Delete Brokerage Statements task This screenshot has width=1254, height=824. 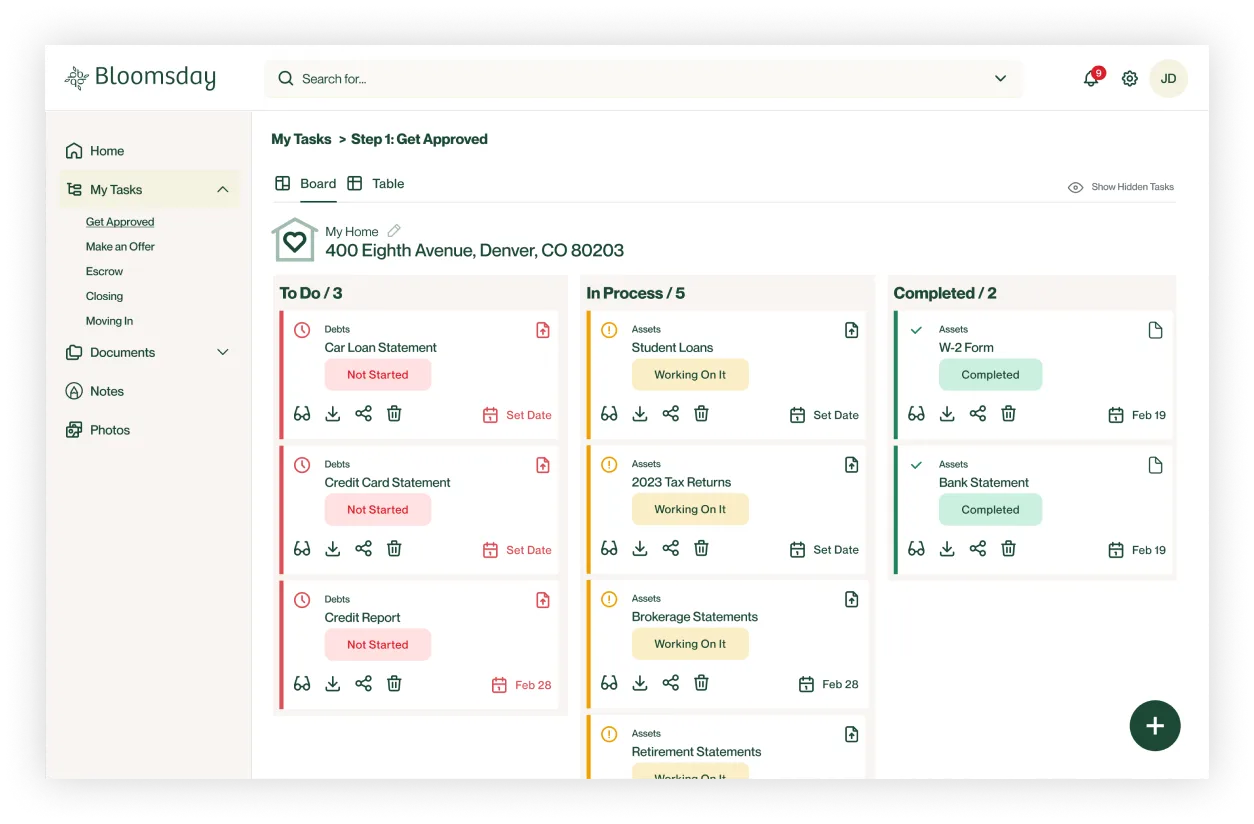[x=701, y=684]
